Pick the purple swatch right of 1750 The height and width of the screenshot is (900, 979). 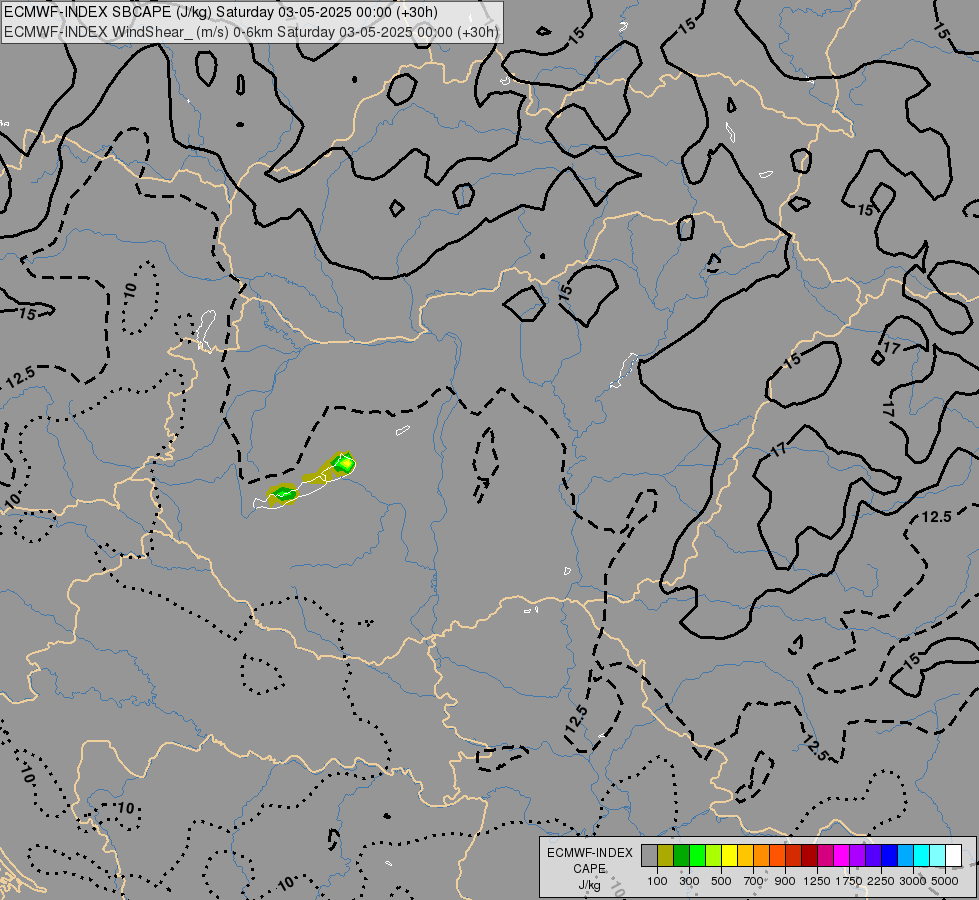click(x=857, y=855)
